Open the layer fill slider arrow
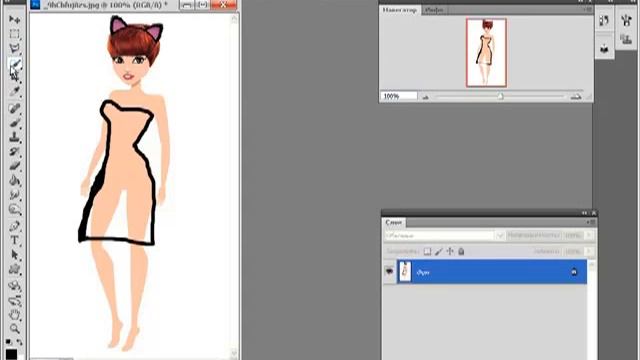The height and width of the screenshot is (360, 640). 589,251
